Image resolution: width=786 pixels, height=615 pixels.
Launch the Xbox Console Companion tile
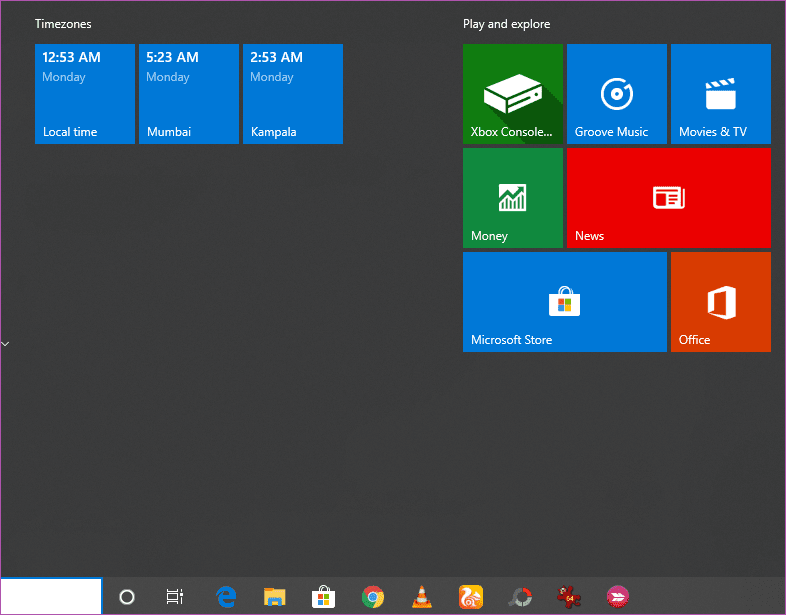coord(513,94)
